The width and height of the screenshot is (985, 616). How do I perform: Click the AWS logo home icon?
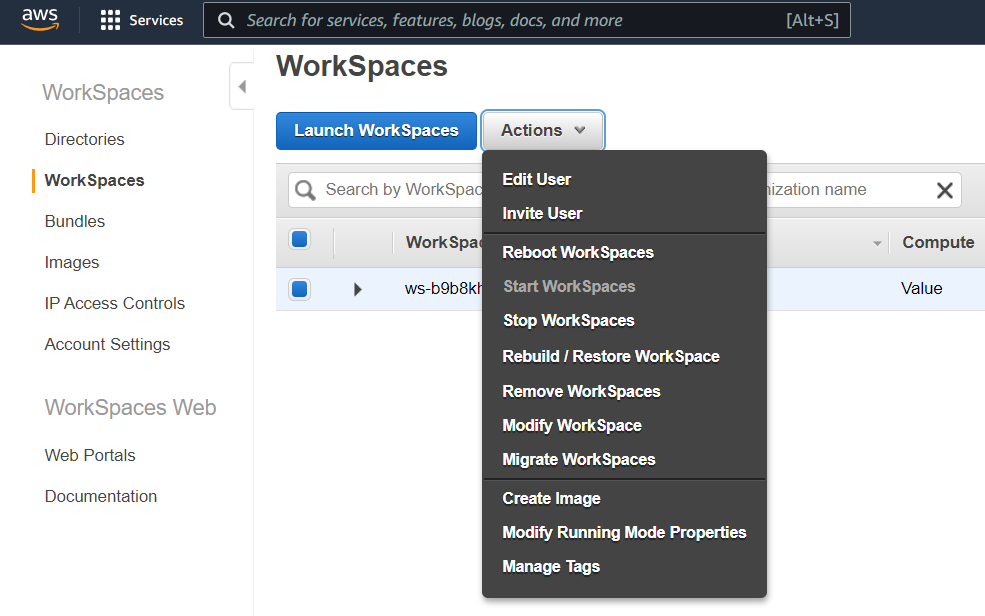click(40, 21)
